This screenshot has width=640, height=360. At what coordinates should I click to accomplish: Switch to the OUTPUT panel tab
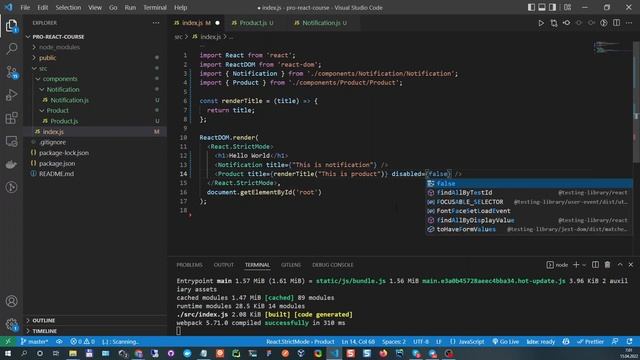(224, 265)
